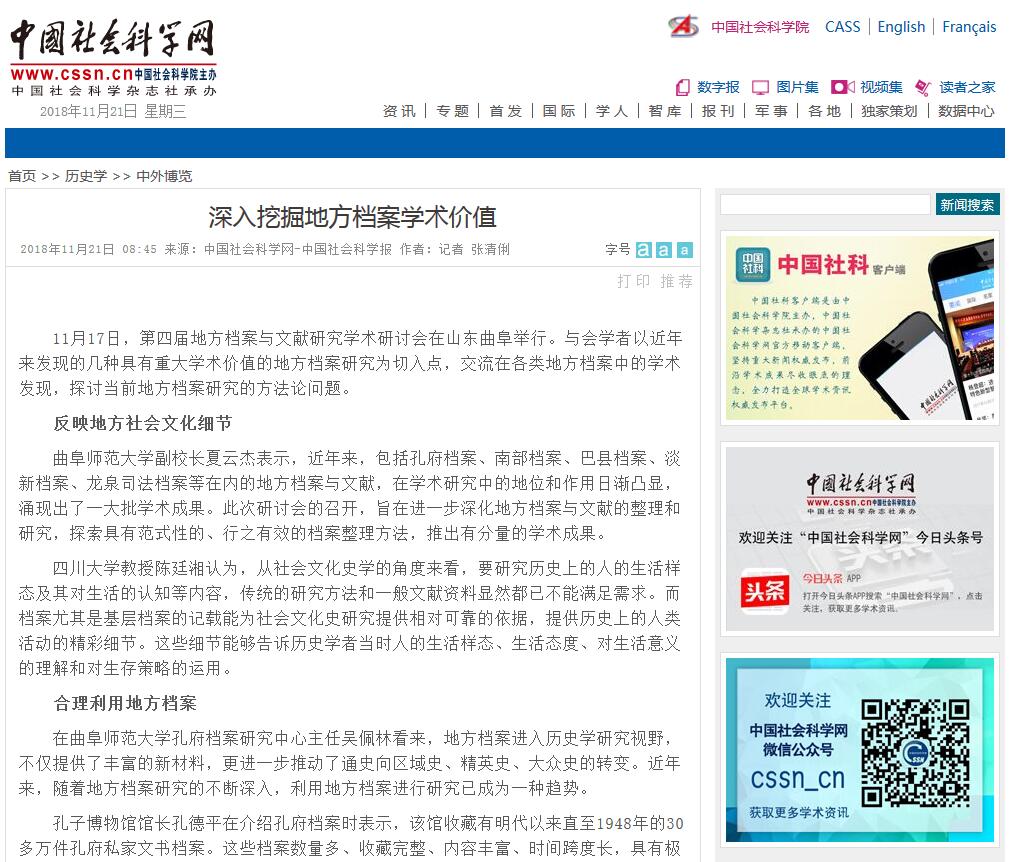Click the WeChat cssn_cn QR code banner
The height and width of the screenshot is (862, 1012).
coord(859,749)
